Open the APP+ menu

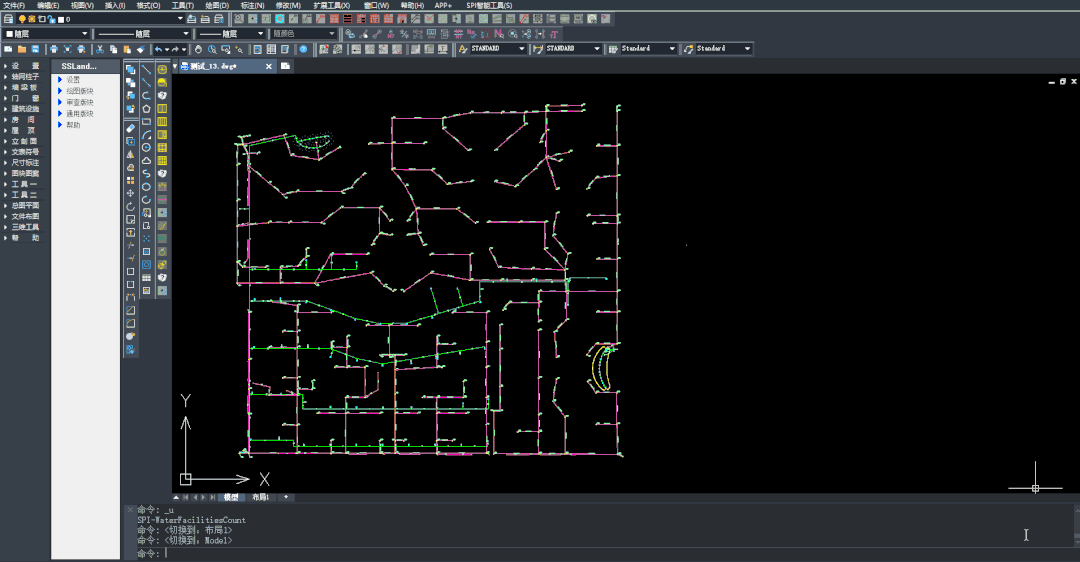[443, 6]
